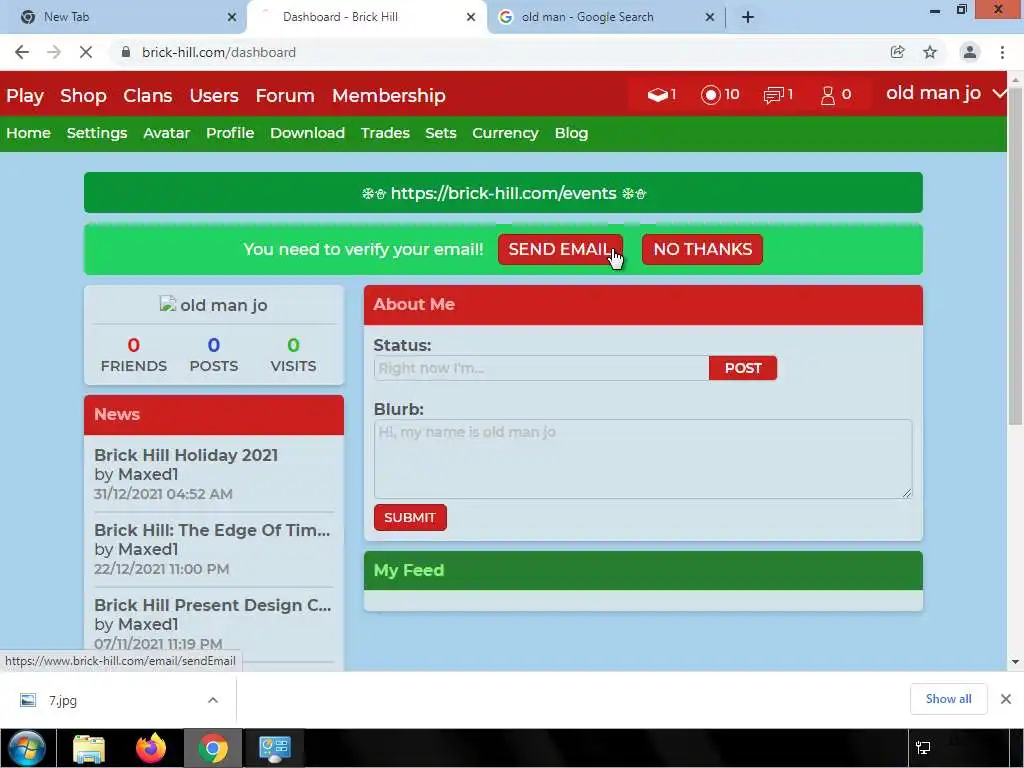The height and width of the screenshot is (768, 1024).
Task: Go to the Clans page
Action: (x=148, y=95)
